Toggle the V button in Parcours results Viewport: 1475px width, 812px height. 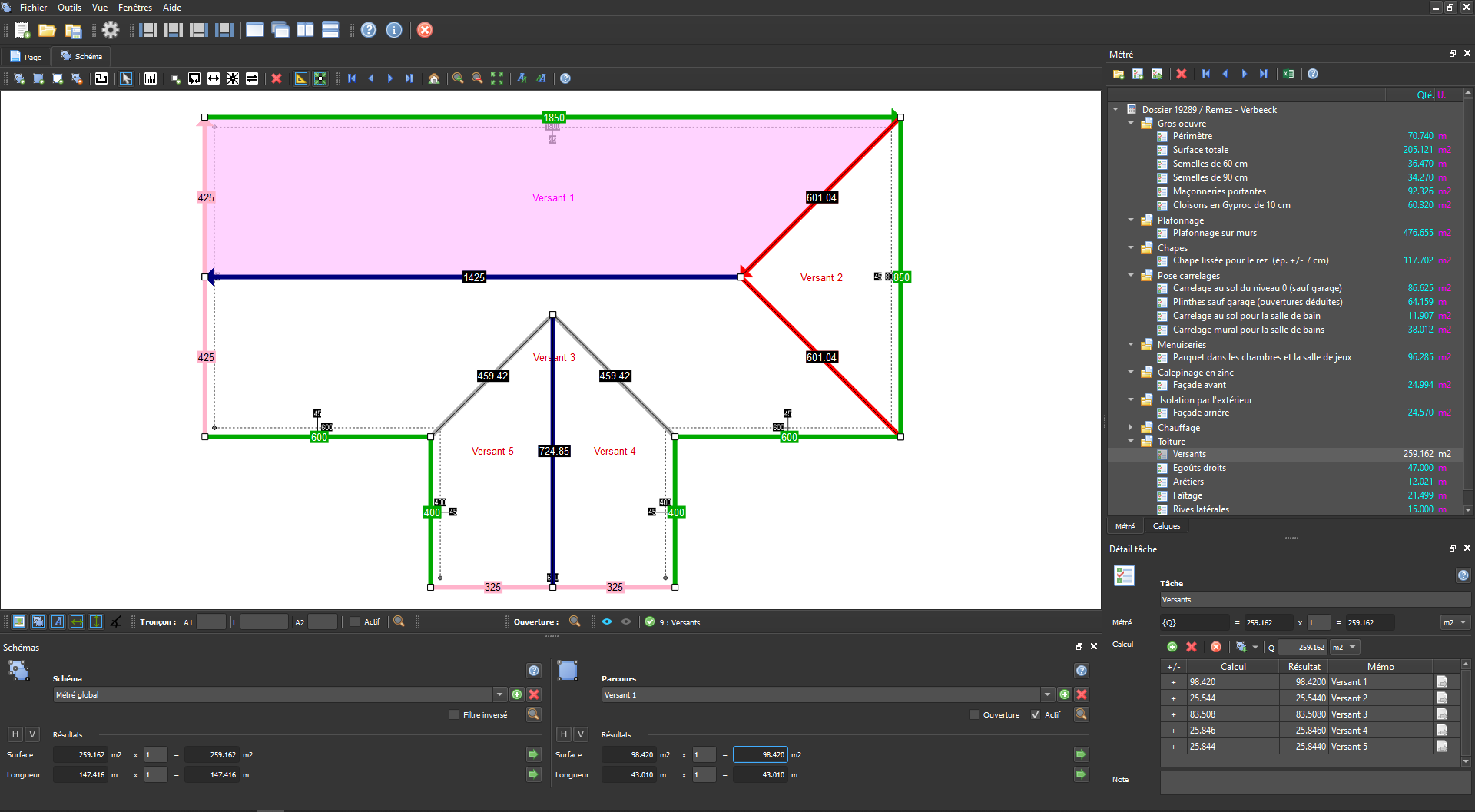click(x=581, y=734)
